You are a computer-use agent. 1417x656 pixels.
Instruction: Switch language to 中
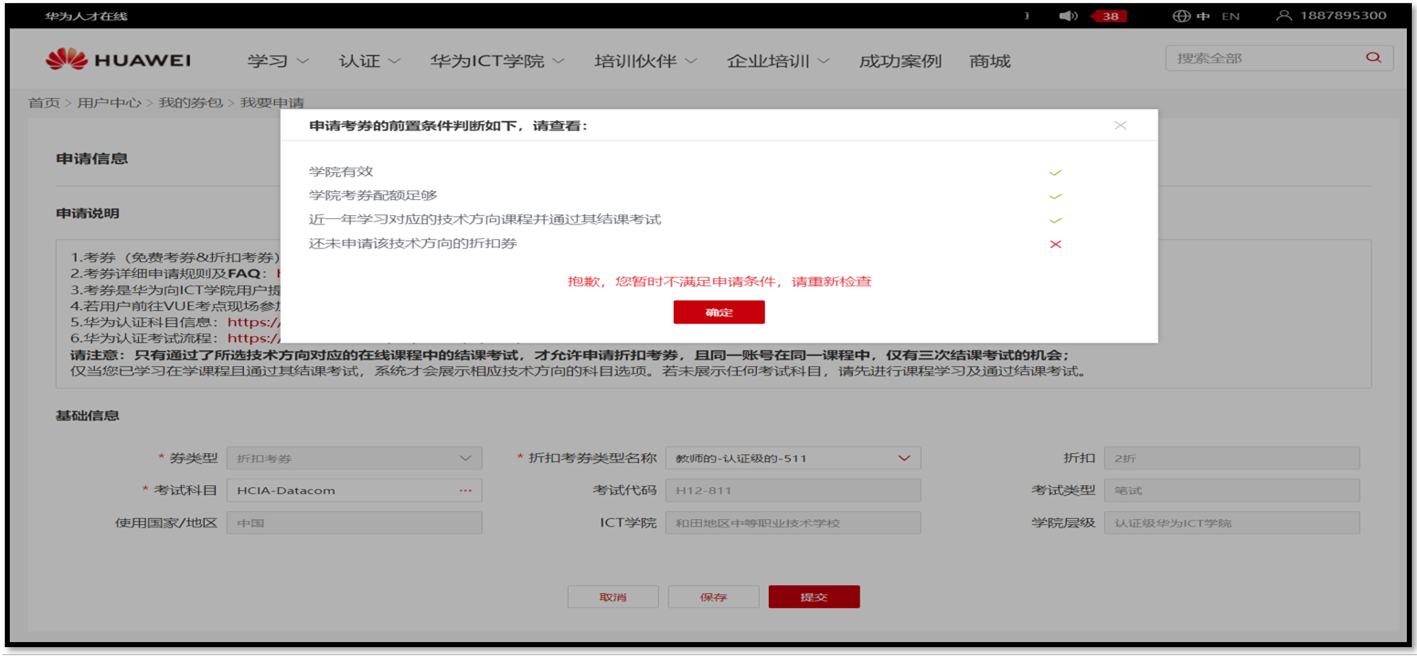tap(1203, 16)
